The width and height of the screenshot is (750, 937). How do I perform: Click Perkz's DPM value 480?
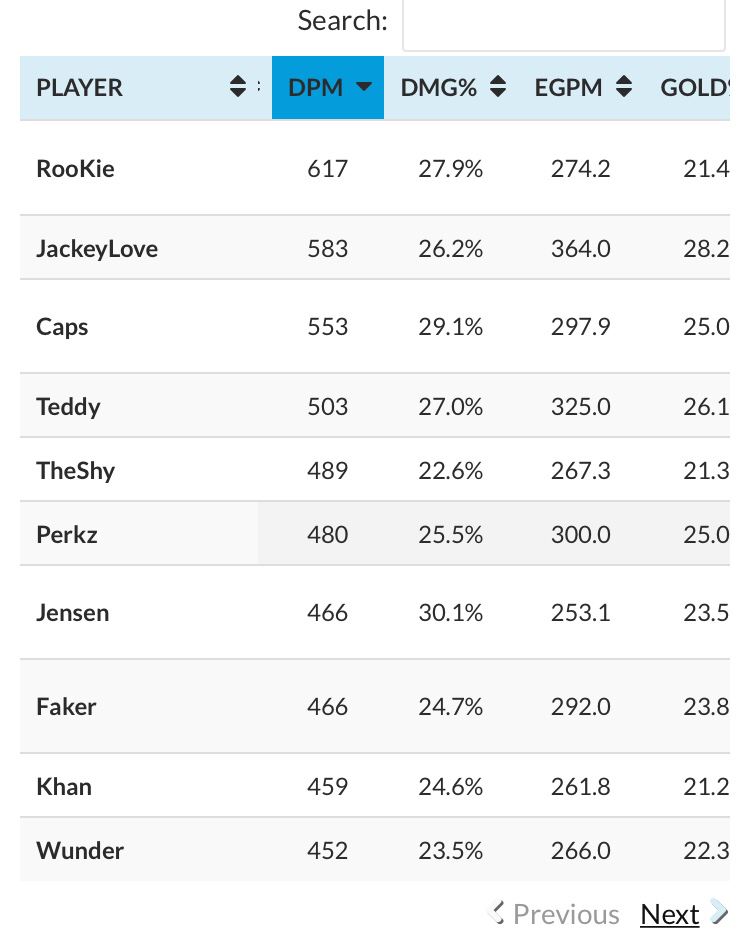click(x=327, y=534)
